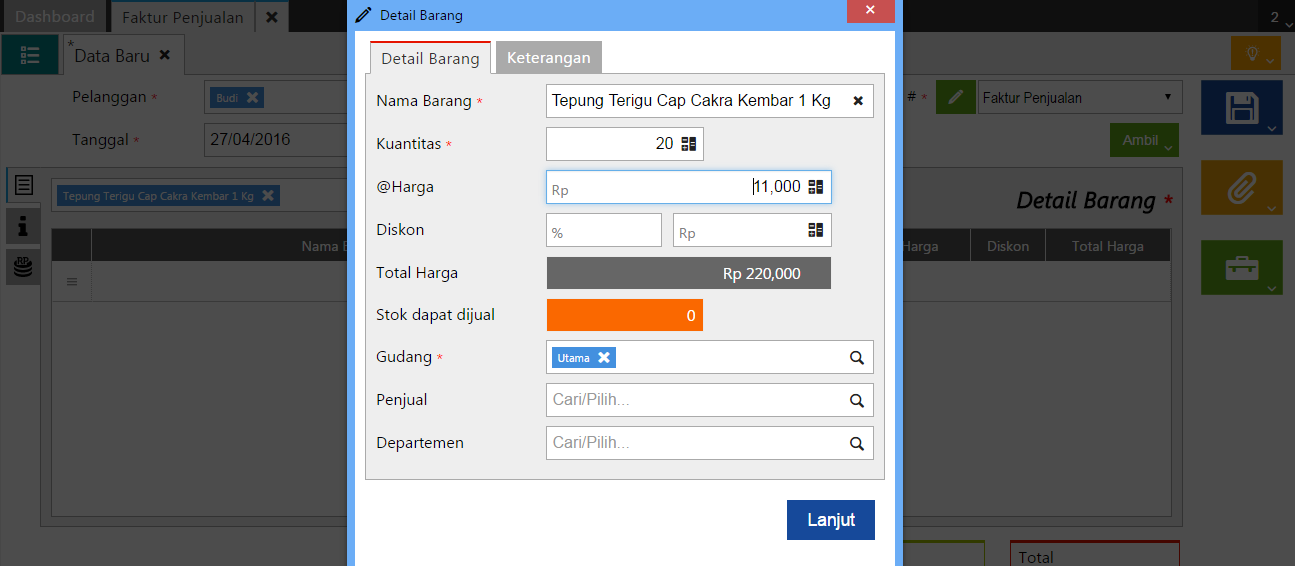Clear the Nama Barang field with X
1300x566 pixels.
(x=858, y=101)
